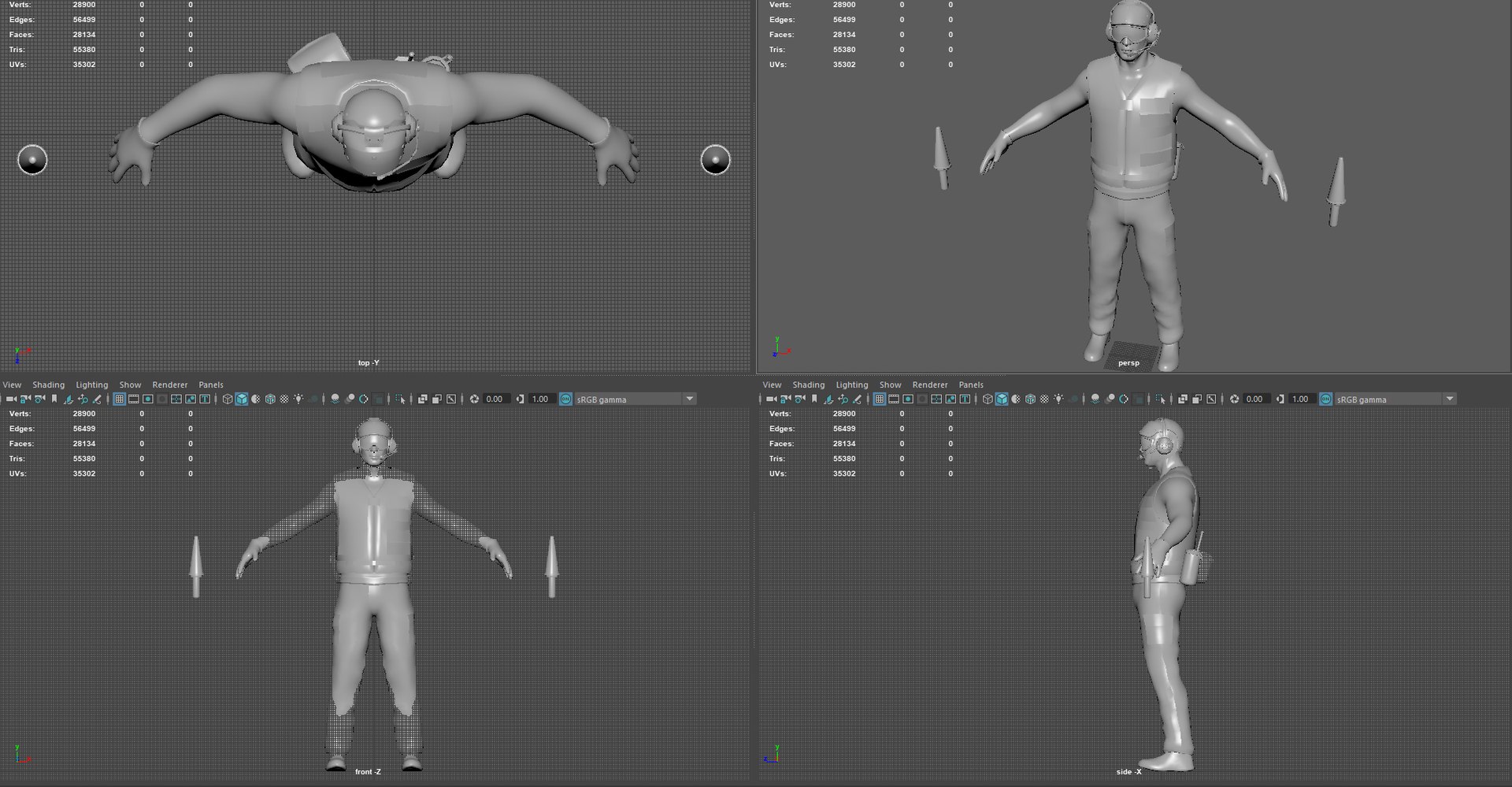Screen dimensions: 1512x787
Task: Open the Shading menu in front view panel
Action: [49, 385]
